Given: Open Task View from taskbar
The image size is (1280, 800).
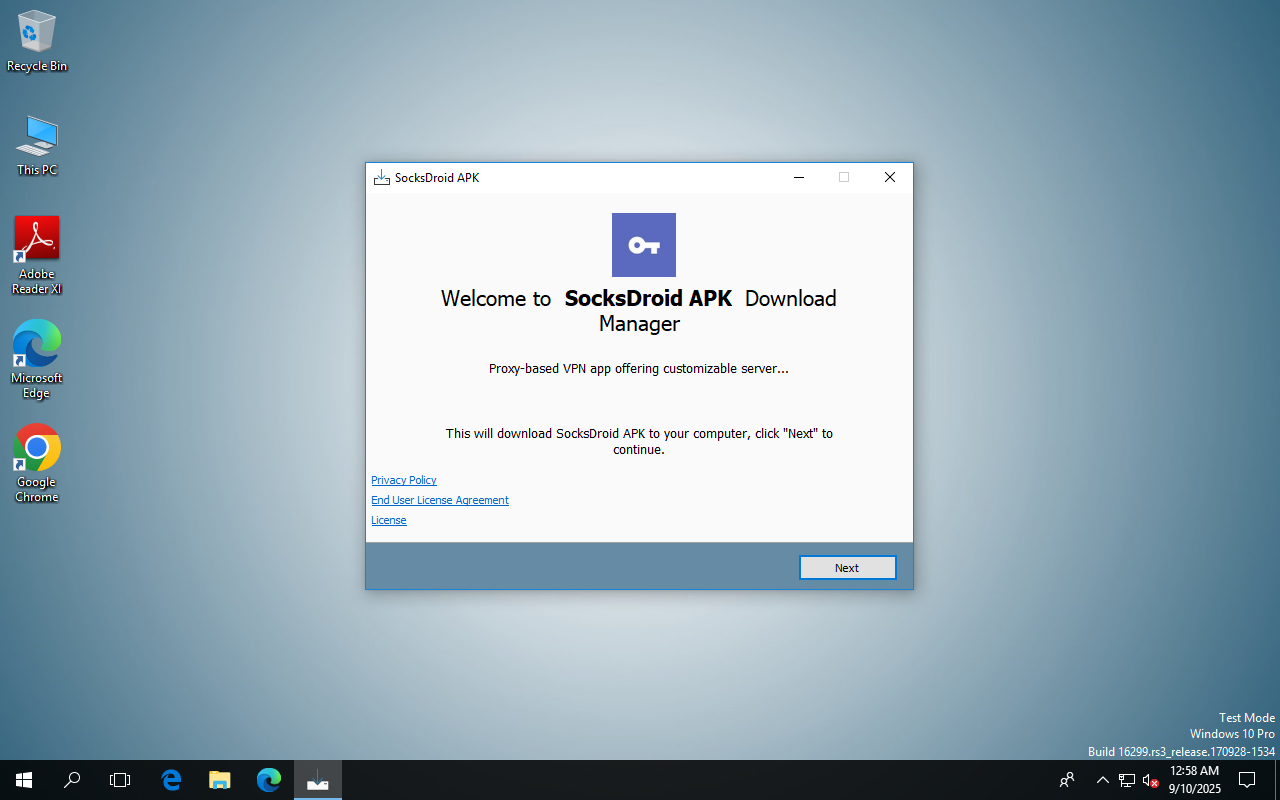Looking at the screenshot, I should tap(120, 780).
